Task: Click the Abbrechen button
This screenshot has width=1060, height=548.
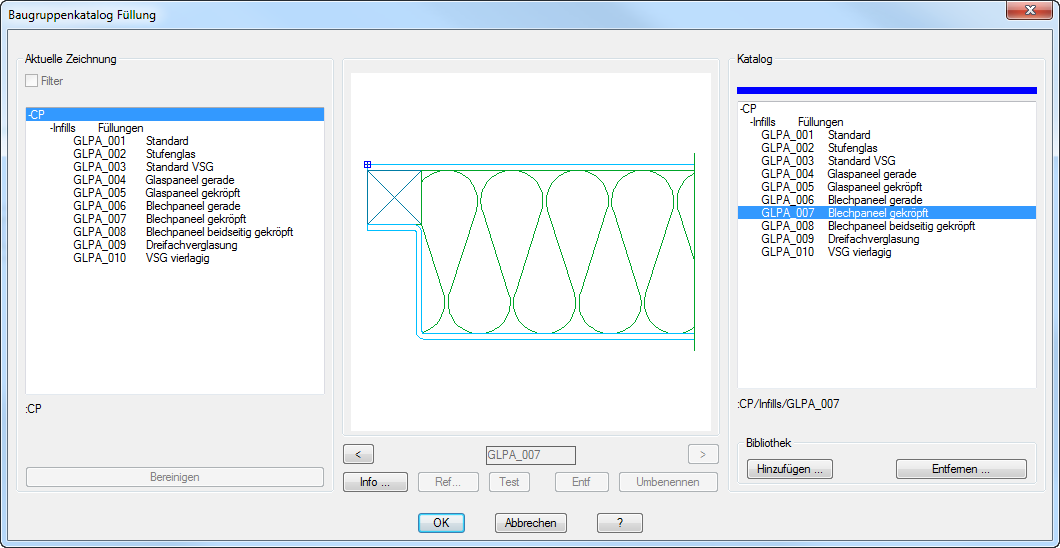Action: coord(530,523)
